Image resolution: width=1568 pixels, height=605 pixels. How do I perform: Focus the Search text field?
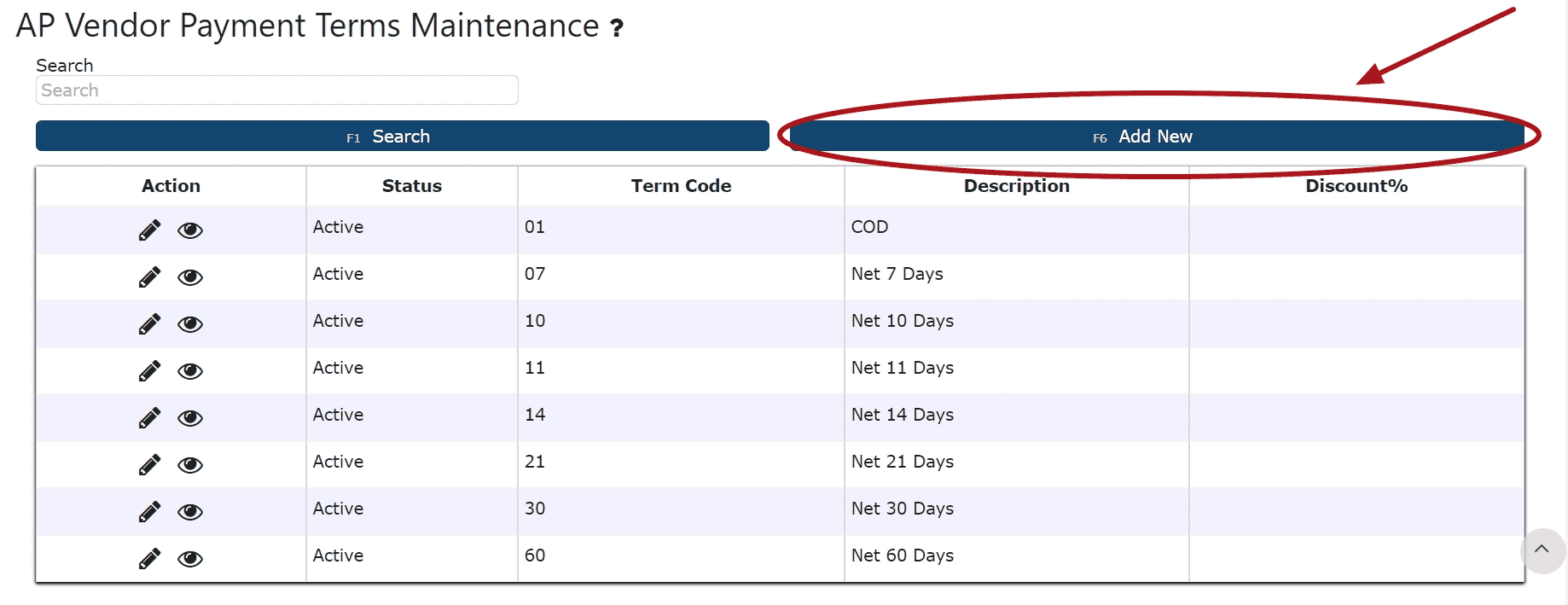click(x=276, y=90)
